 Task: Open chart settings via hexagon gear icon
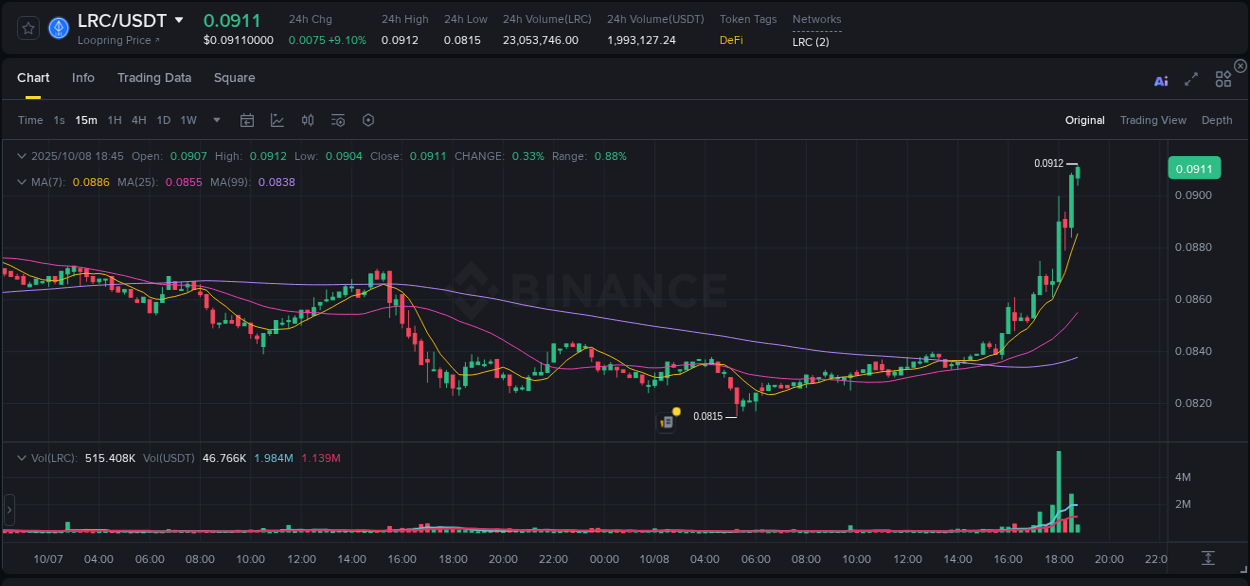pyautogui.click(x=368, y=120)
